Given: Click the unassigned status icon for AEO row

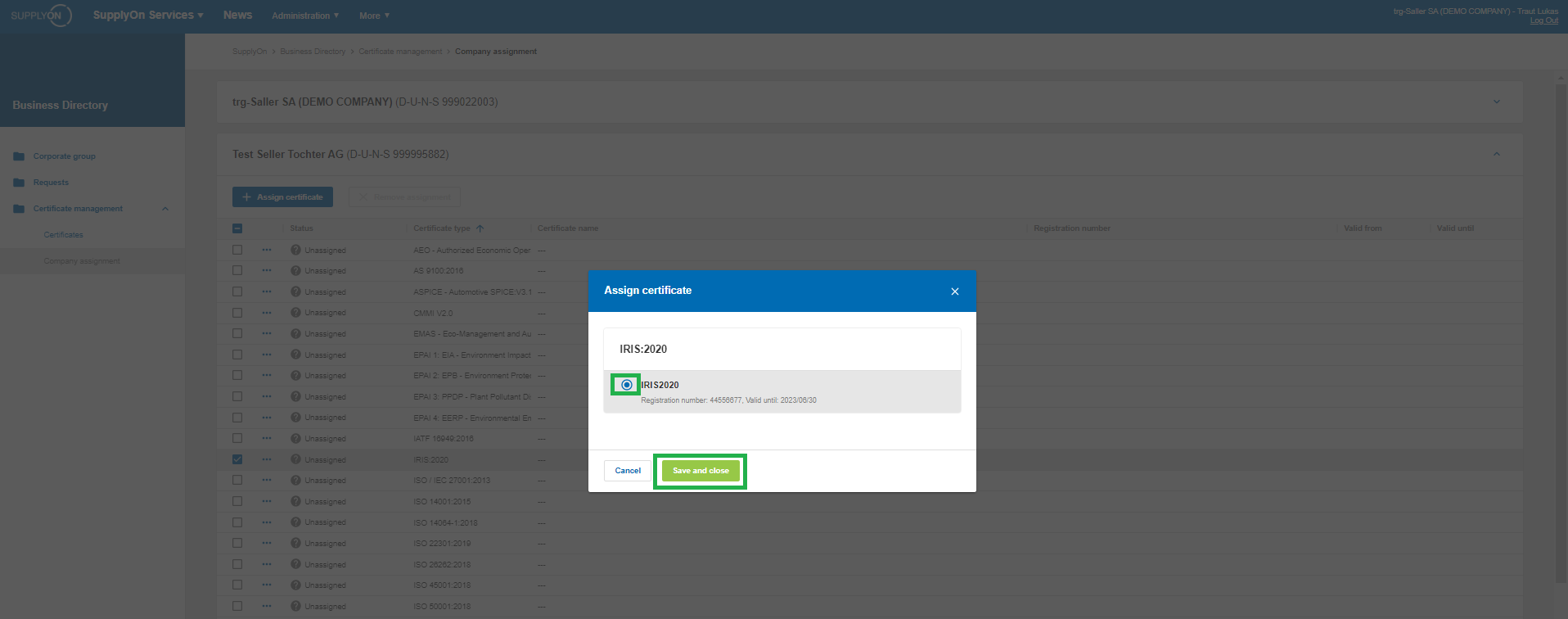Looking at the screenshot, I should tap(295, 250).
